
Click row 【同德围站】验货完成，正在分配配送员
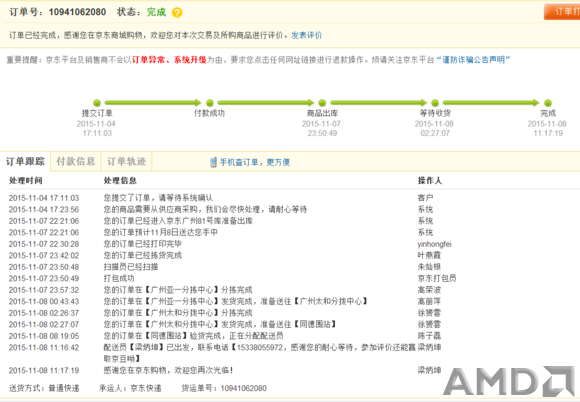(x=193, y=336)
